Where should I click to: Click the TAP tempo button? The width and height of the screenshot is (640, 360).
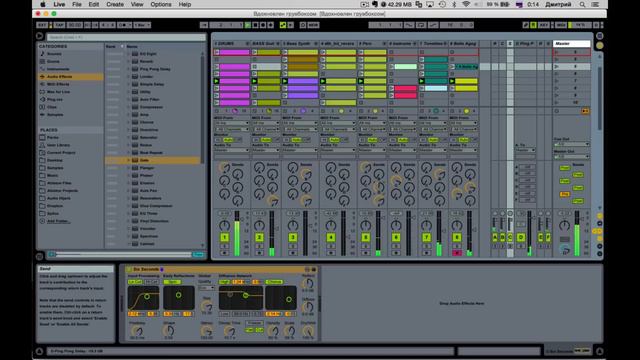[59, 25]
